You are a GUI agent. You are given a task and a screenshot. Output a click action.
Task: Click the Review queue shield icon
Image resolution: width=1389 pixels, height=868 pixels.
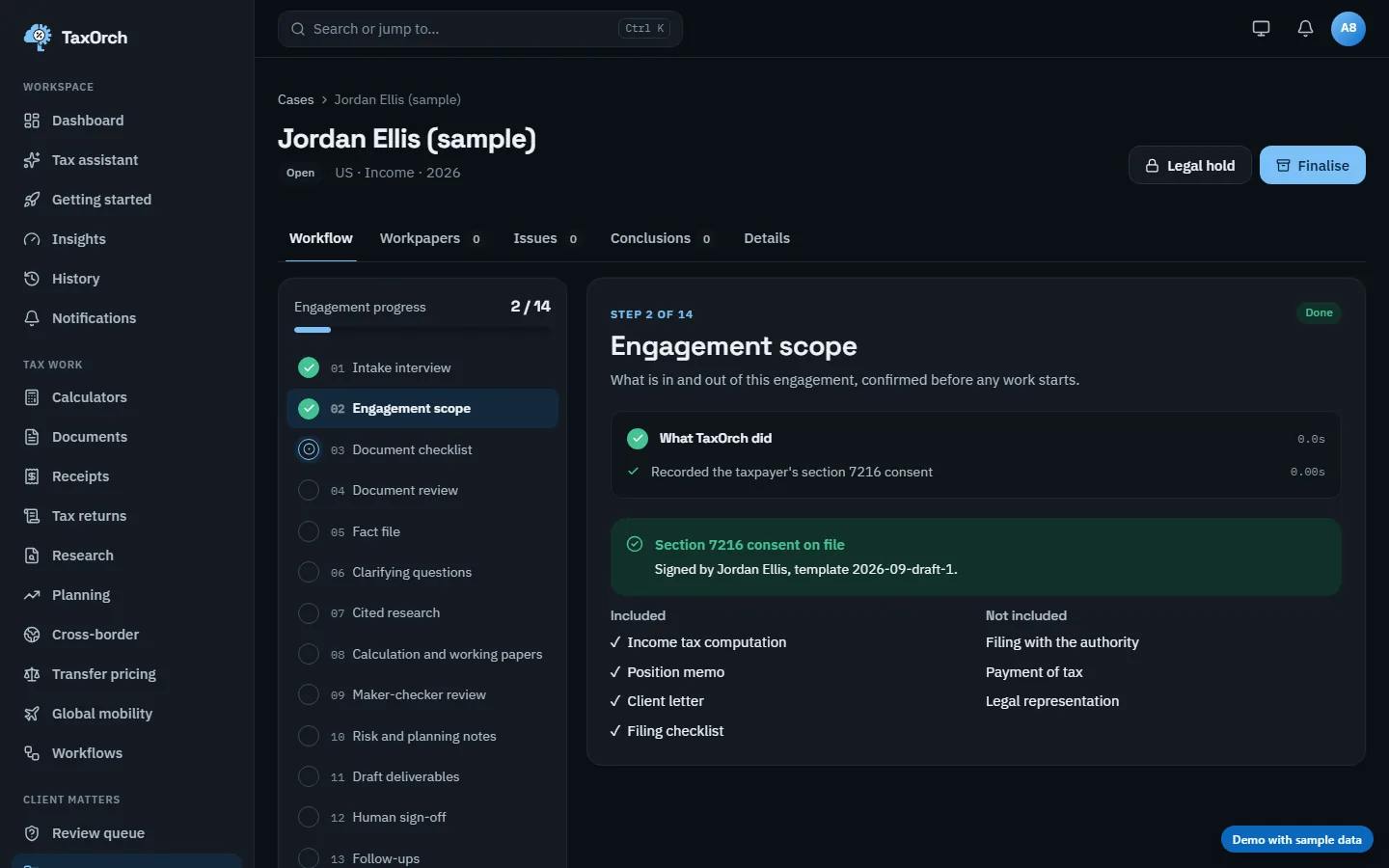[x=32, y=833]
